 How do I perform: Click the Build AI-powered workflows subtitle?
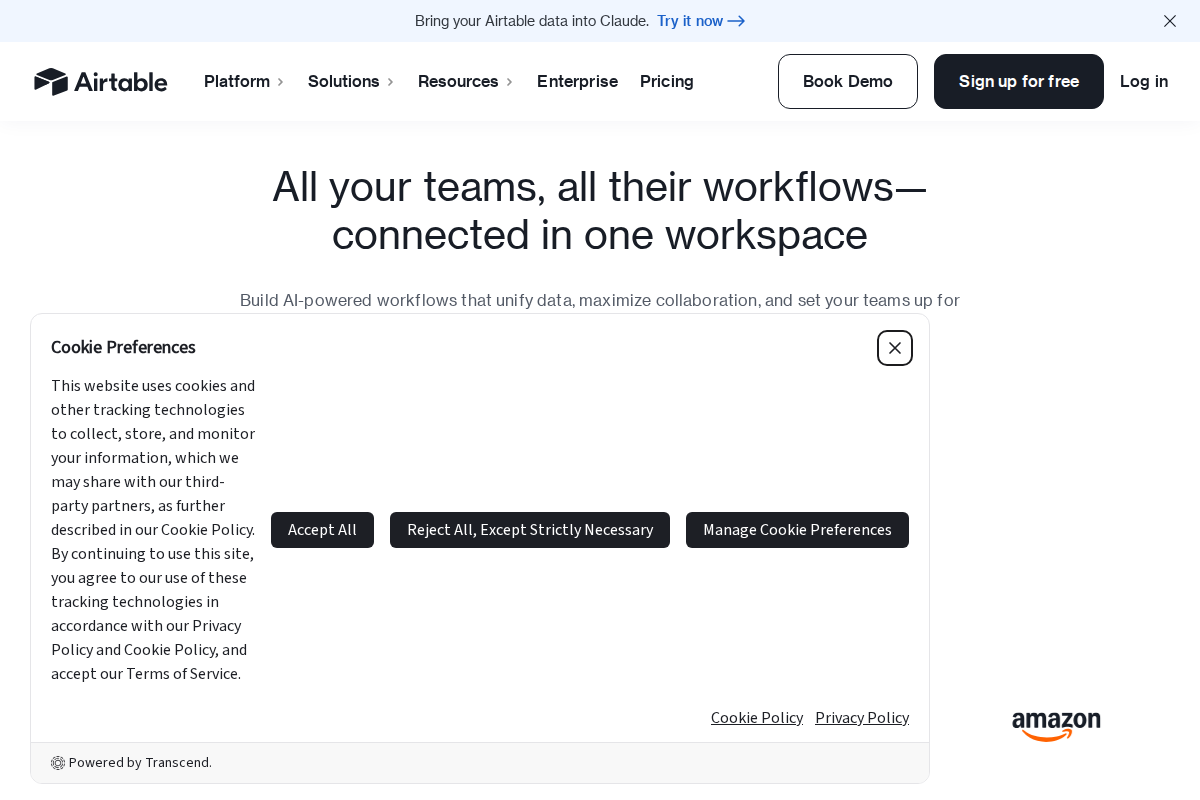[600, 301]
